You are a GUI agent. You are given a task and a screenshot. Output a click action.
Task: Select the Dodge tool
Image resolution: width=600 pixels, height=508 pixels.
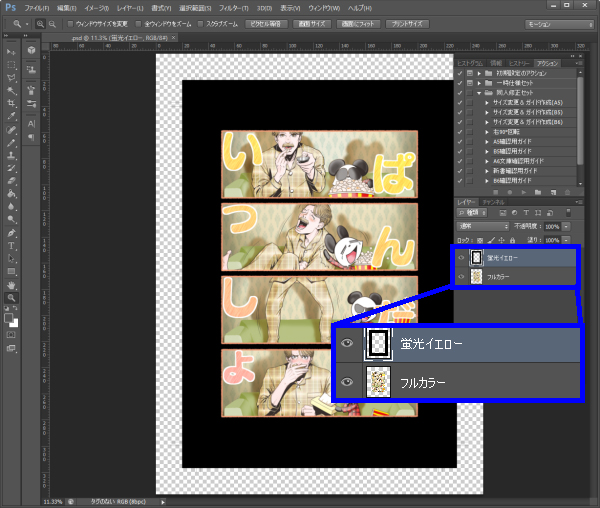point(11,220)
